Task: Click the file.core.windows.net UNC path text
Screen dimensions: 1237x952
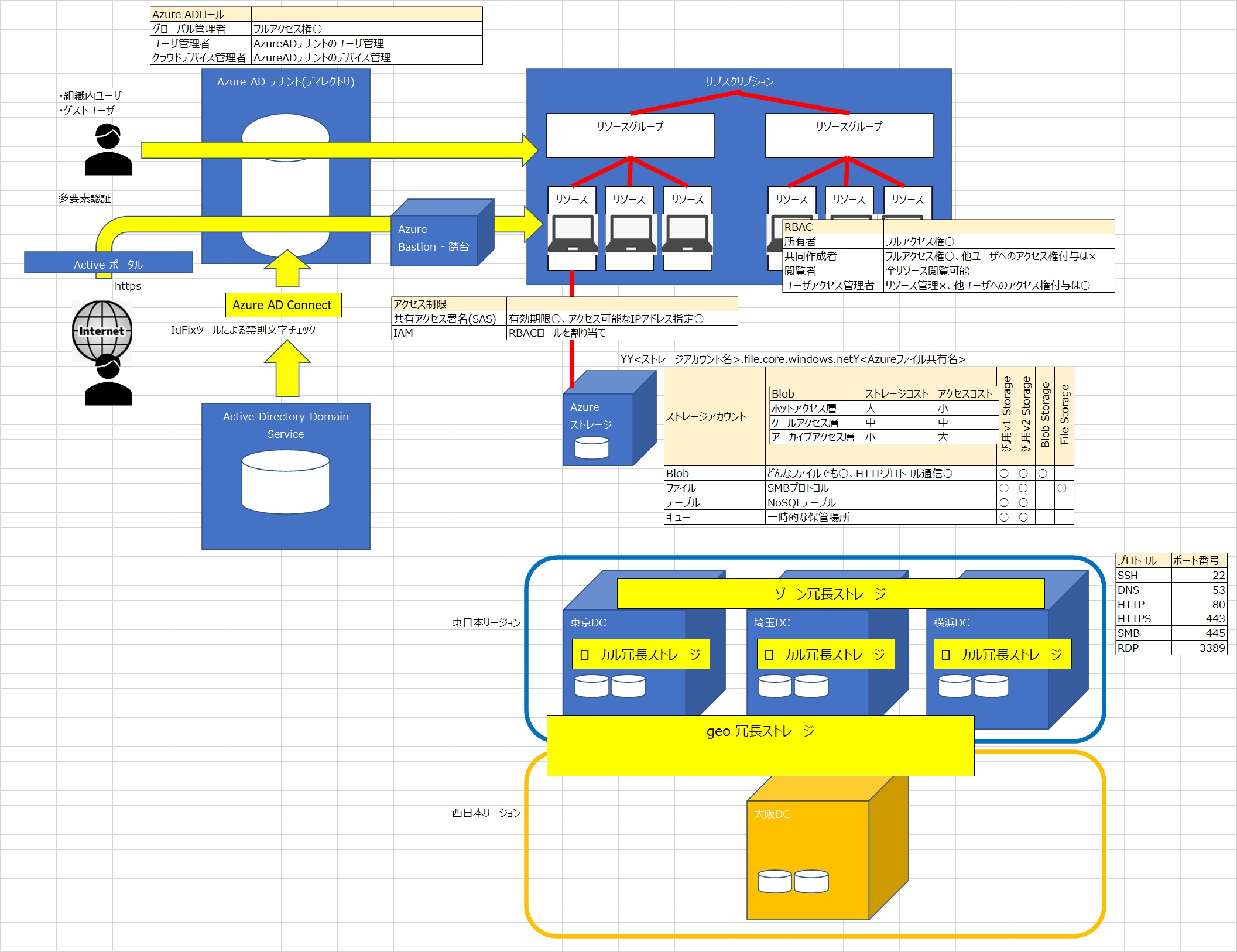Action: [793, 359]
